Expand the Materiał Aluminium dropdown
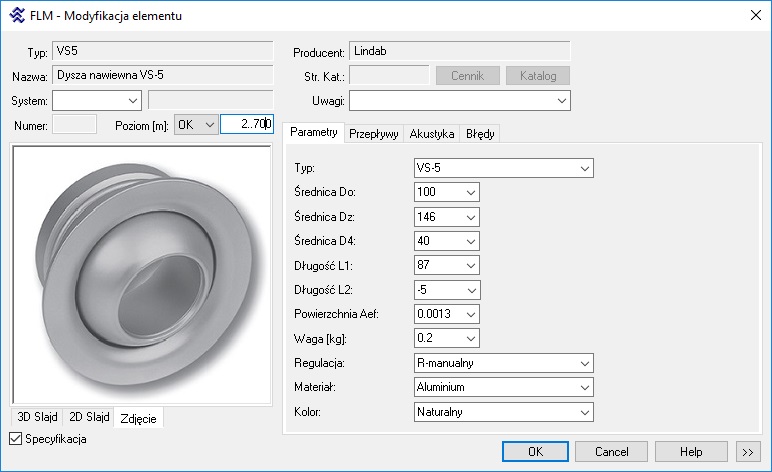The image size is (772, 472). point(504,387)
